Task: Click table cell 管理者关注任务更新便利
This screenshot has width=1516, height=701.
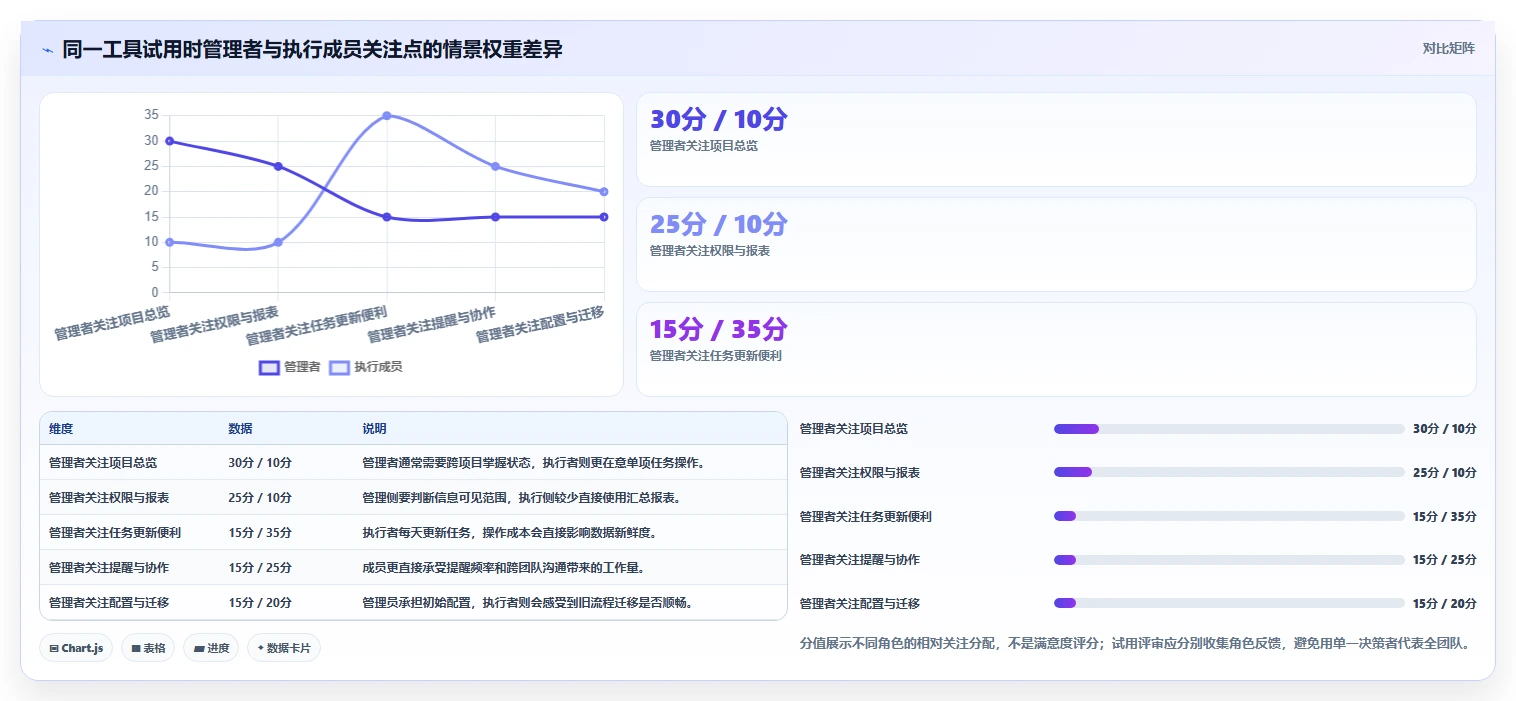Action: point(115,532)
